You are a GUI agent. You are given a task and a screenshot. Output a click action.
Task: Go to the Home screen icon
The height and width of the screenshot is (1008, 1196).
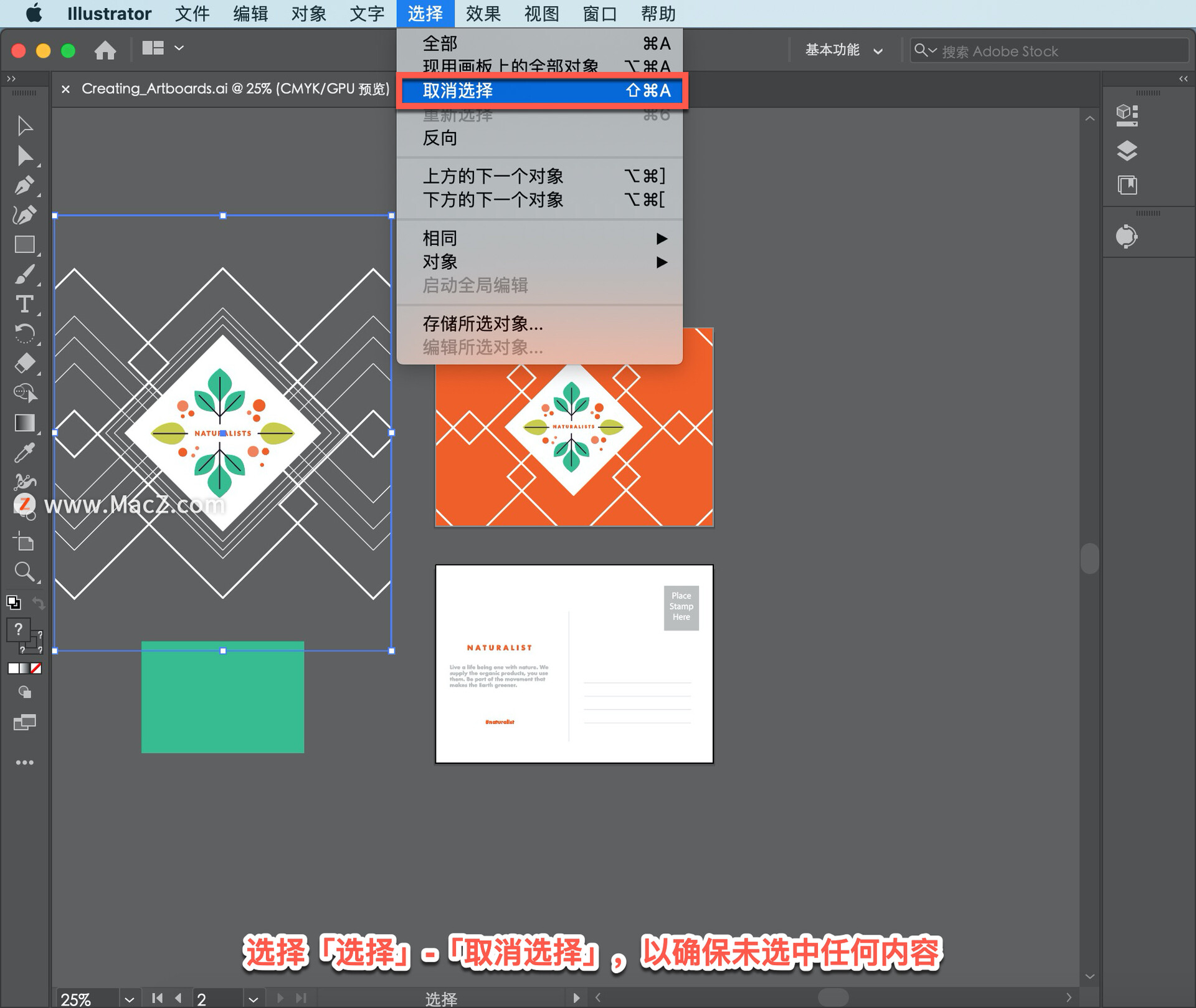click(x=105, y=49)
